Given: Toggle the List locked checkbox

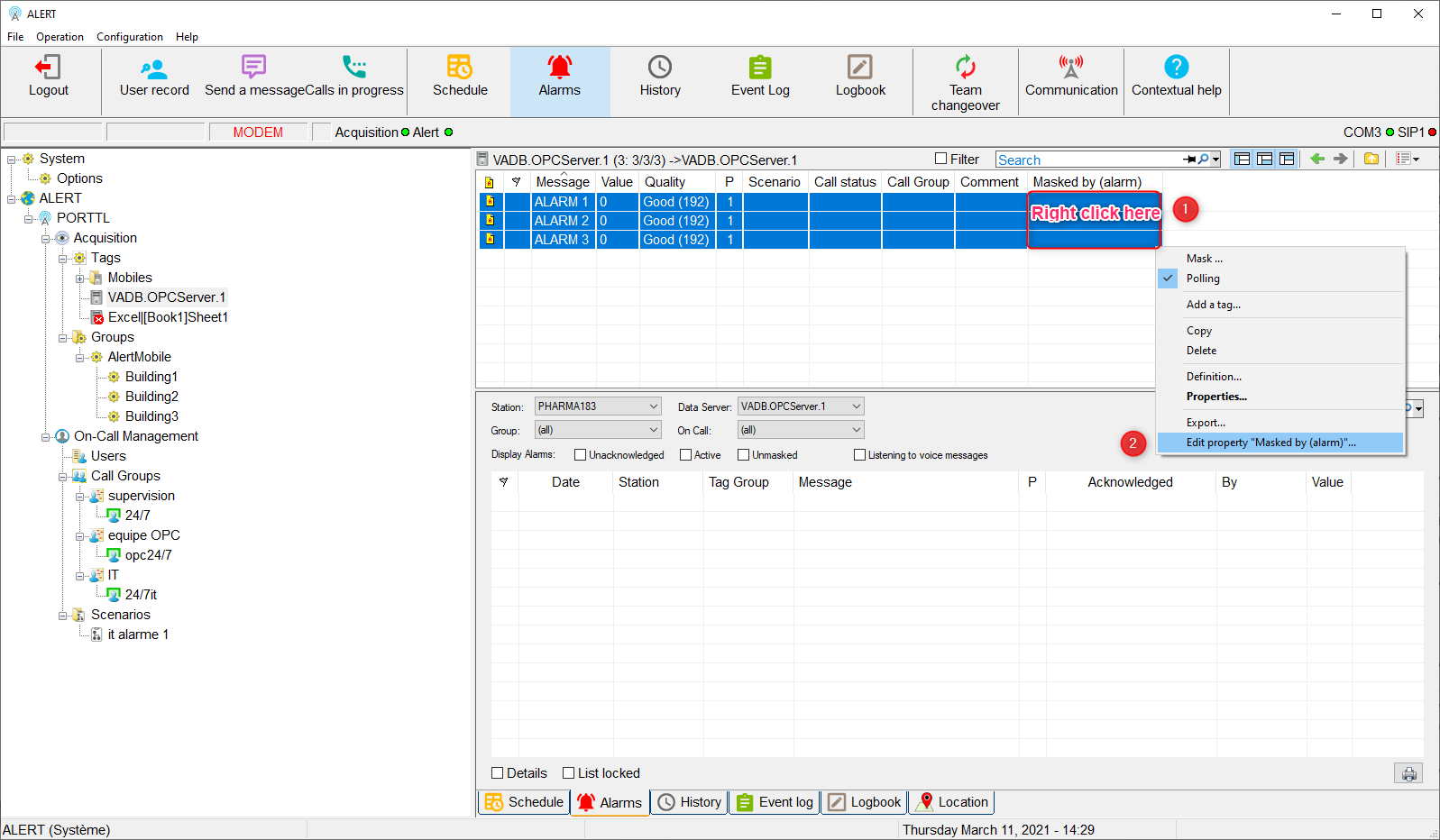Looking at the screenshot, I should point(569,773).
